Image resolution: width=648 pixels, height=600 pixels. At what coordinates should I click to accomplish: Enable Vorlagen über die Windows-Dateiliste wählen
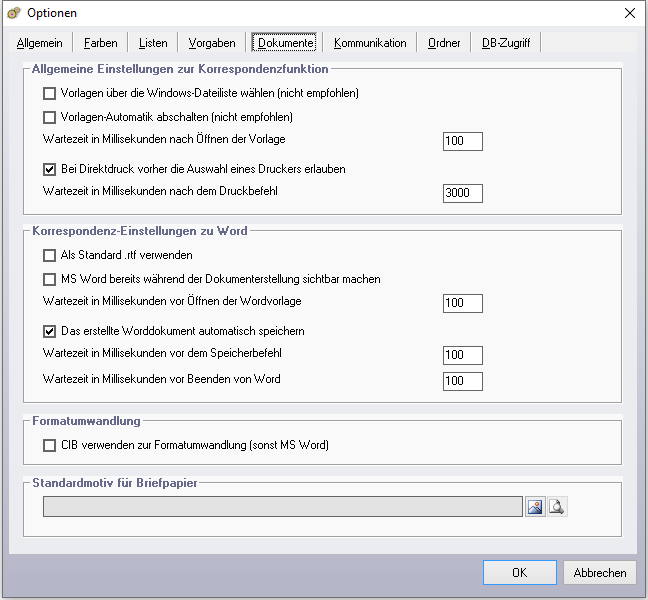[50, 93]
